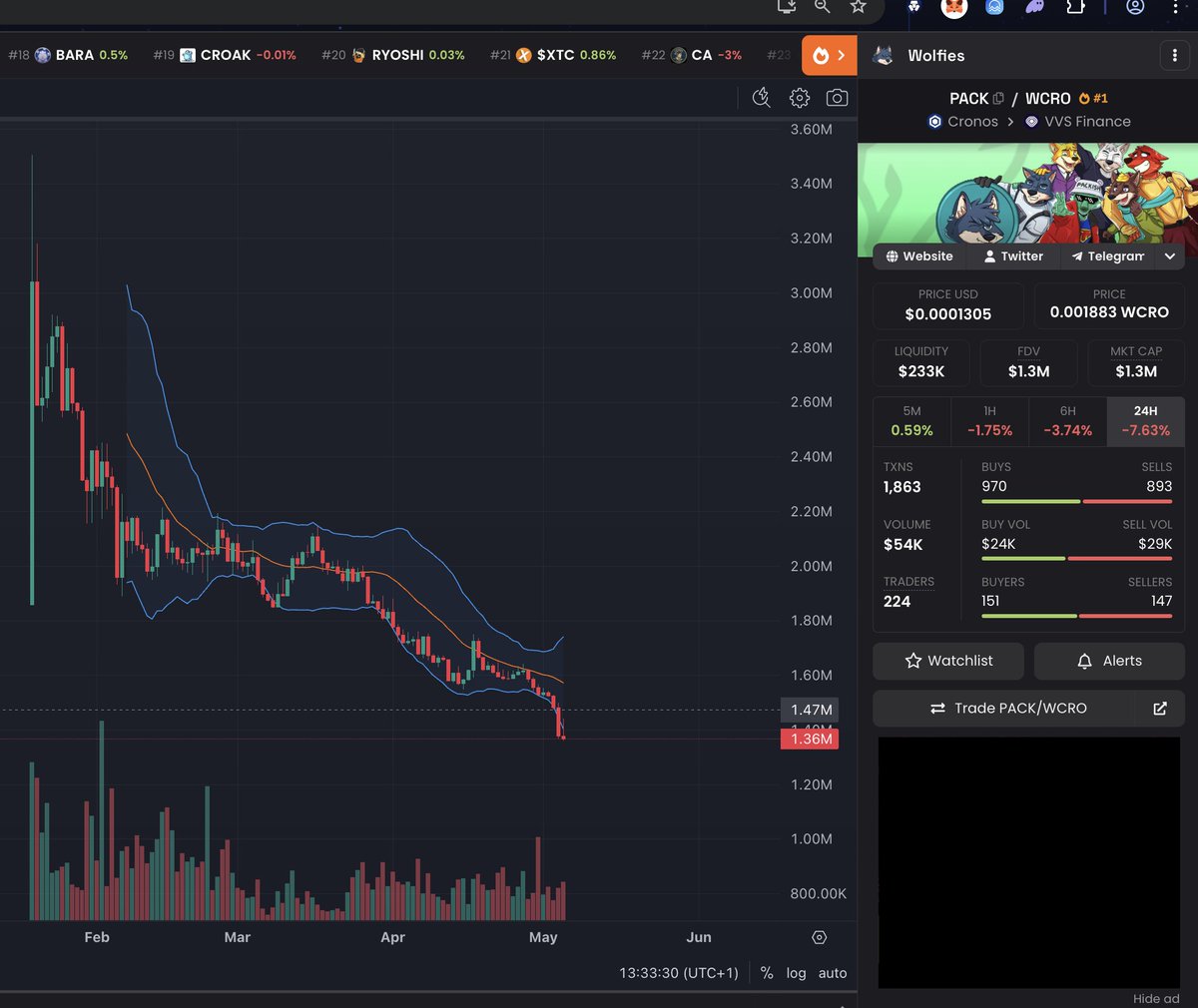Open the Wolfies Telegram link
Image resolution: width=1198 pixels, height=1008 pixels.
[1106, 256]
